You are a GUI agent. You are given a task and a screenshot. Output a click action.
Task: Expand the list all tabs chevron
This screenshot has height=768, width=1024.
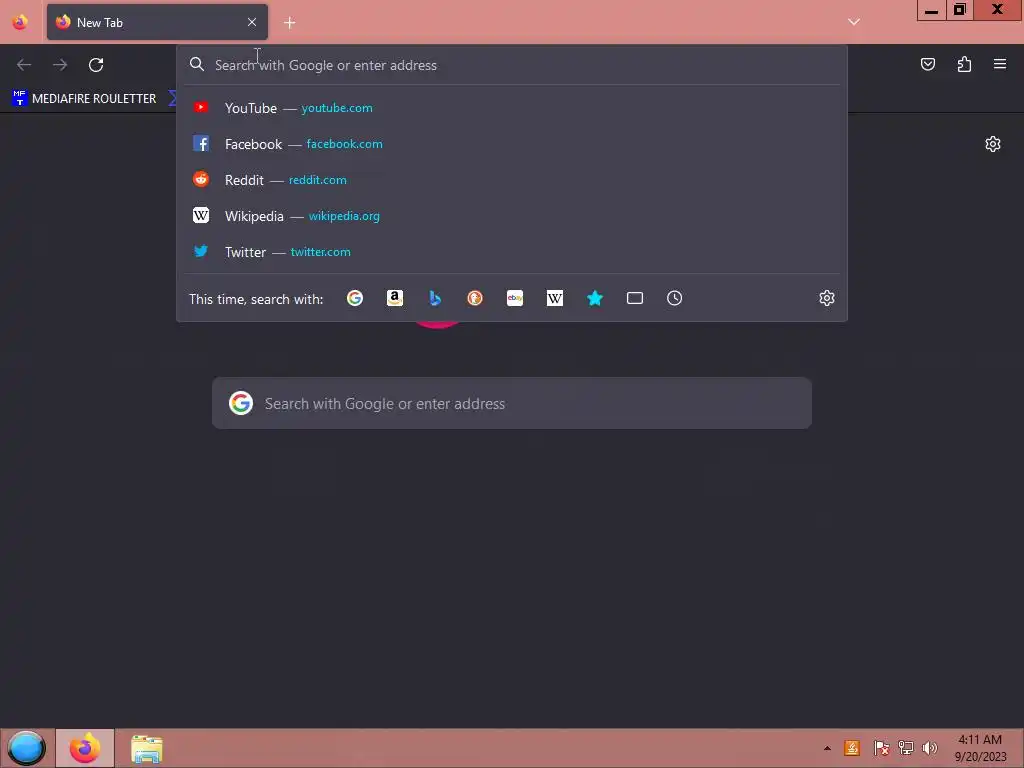point(854,22)
